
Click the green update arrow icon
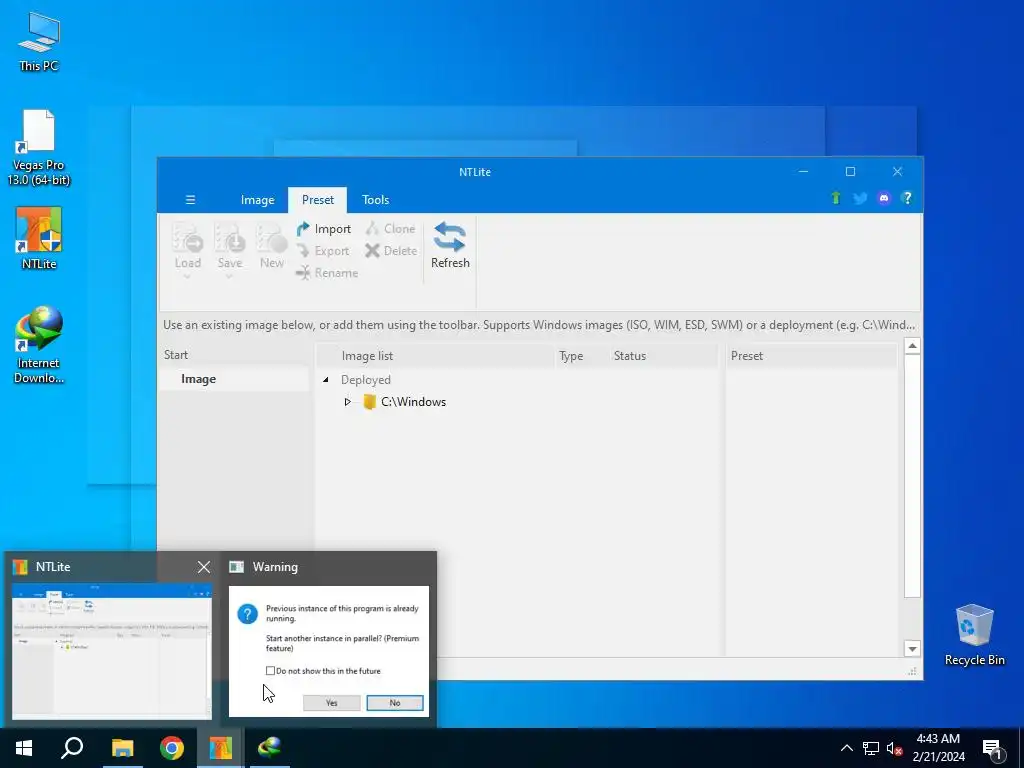tap(835, 198)
